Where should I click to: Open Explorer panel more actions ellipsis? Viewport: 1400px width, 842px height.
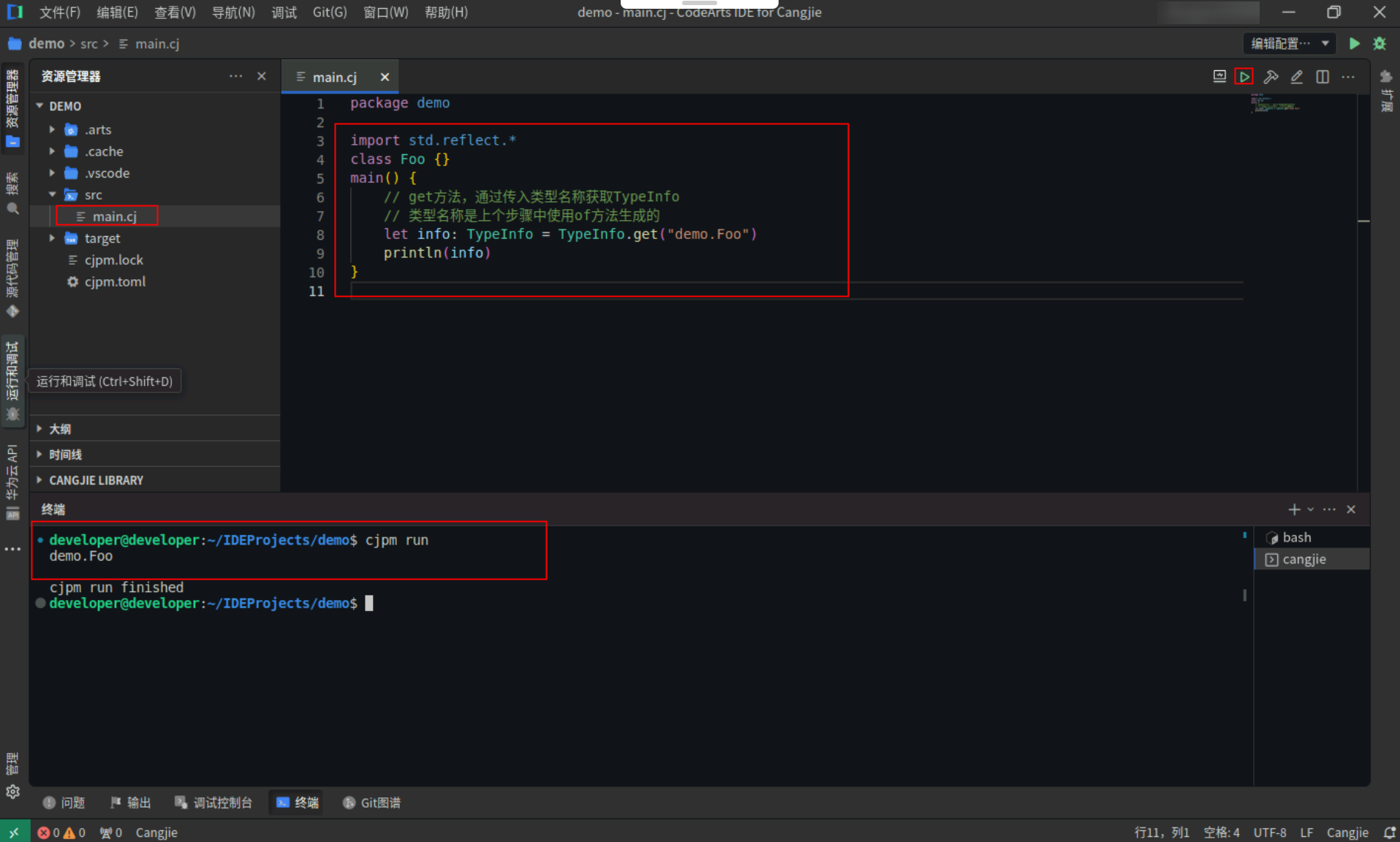click(x=235, y=76)
